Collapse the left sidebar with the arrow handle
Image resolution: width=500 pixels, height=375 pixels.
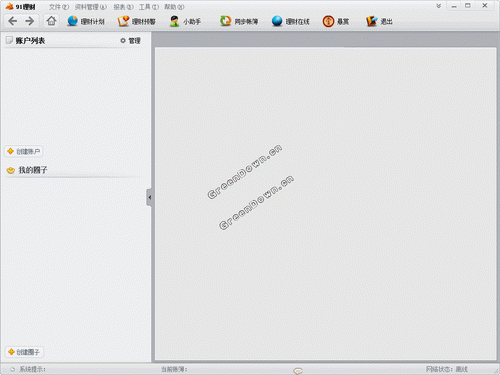pos(149,197)
